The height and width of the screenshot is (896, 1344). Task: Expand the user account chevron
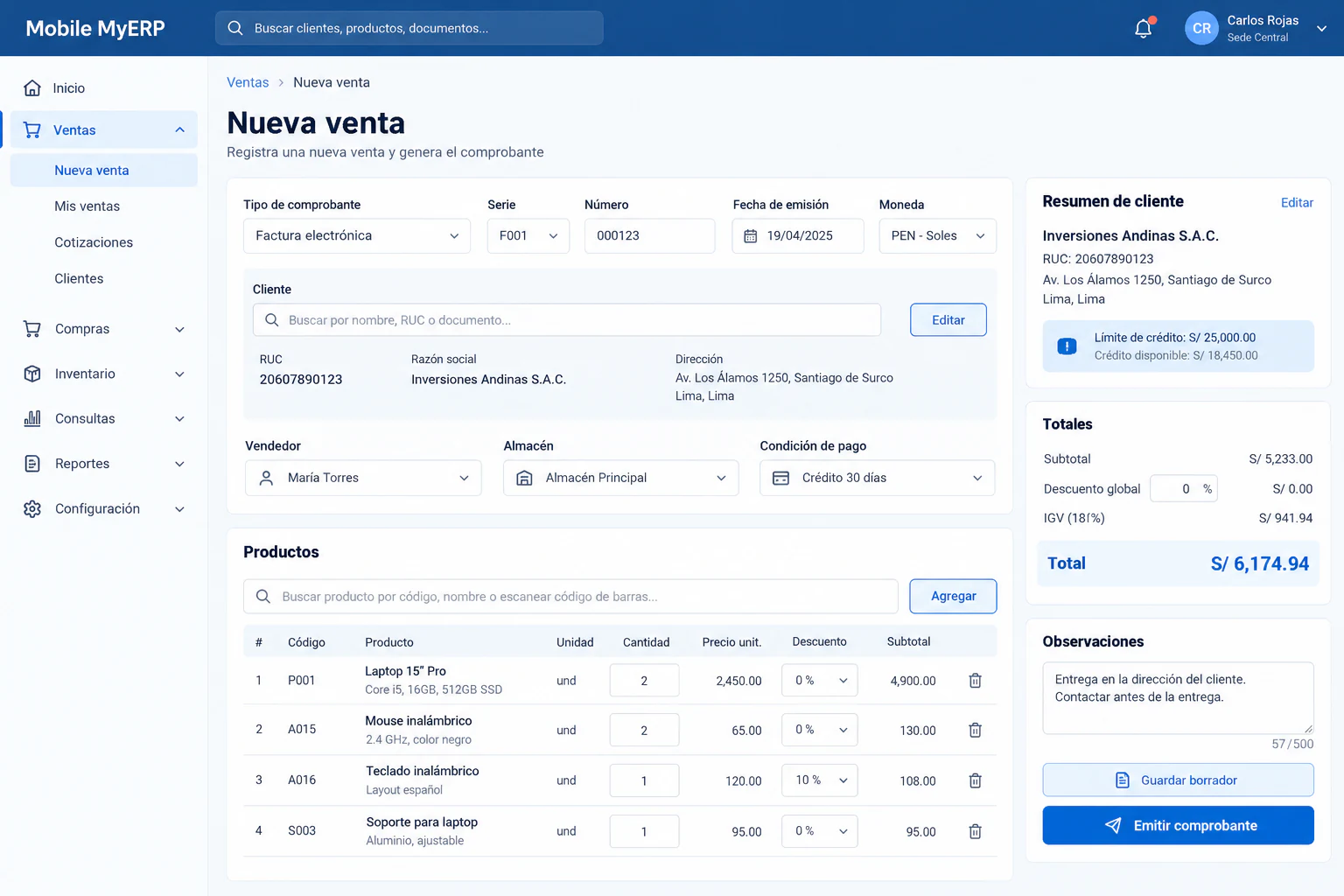(x=1321, y=29)
